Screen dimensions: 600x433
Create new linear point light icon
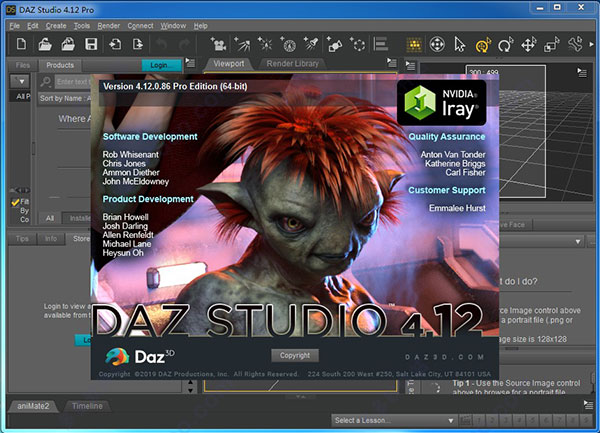(x=288, y=44)
